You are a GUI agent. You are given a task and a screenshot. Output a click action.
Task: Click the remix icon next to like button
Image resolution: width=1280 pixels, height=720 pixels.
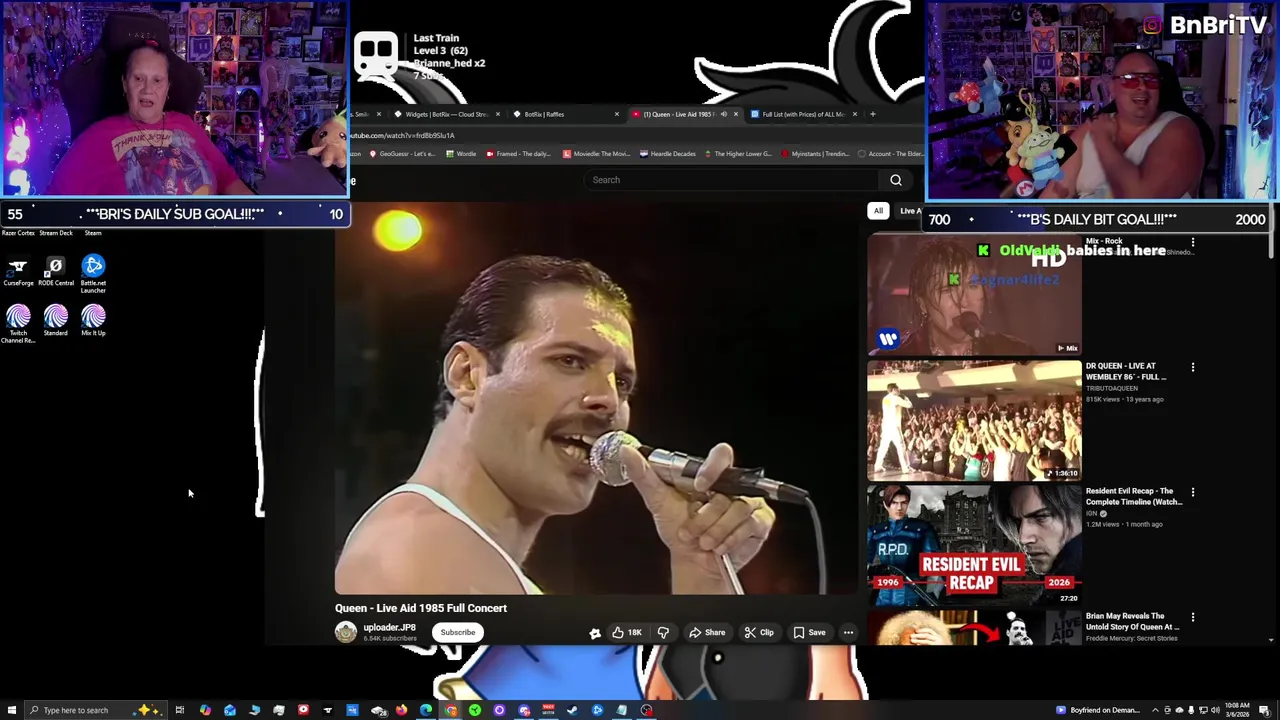coord(595,632)
